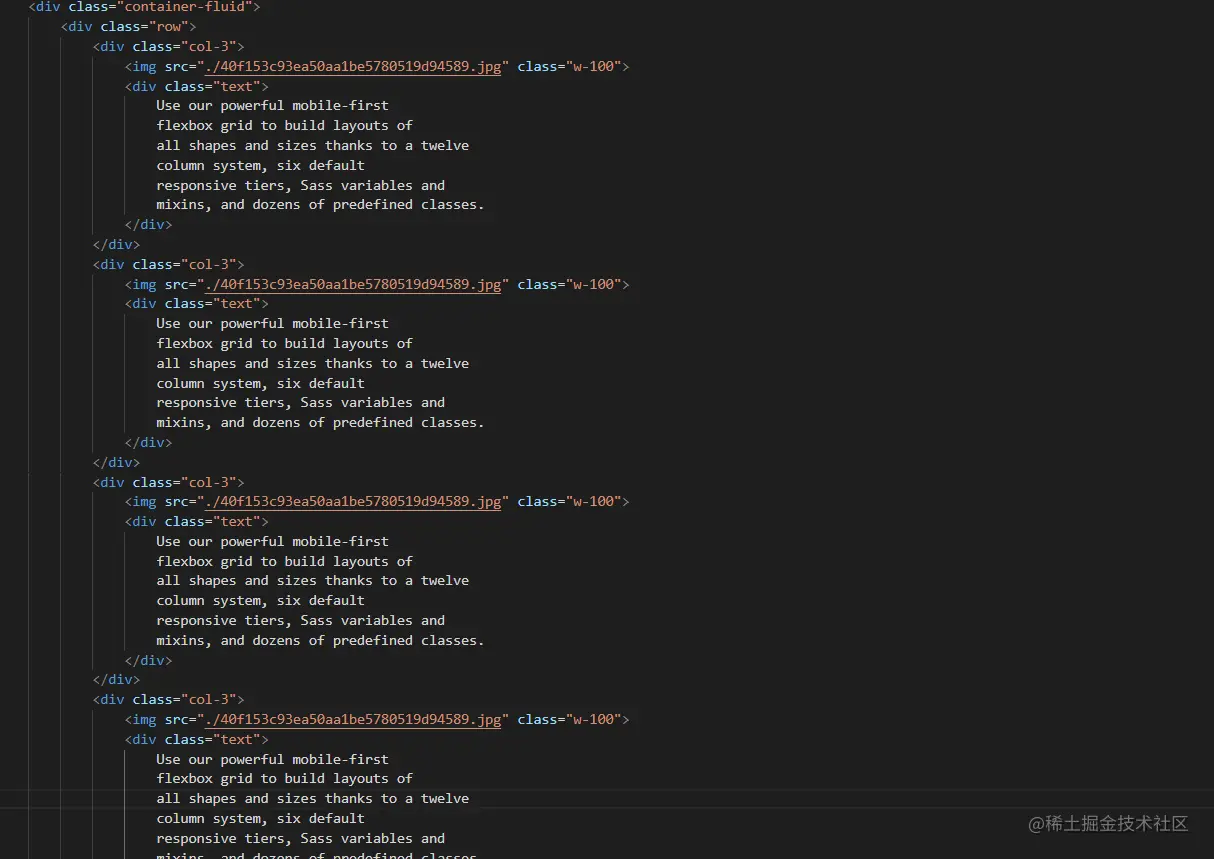Click "Use our powerful mobile-first" in the first text block
Image resolution: width=1214 pixels, height=859 pixels.
coord(272,105)
